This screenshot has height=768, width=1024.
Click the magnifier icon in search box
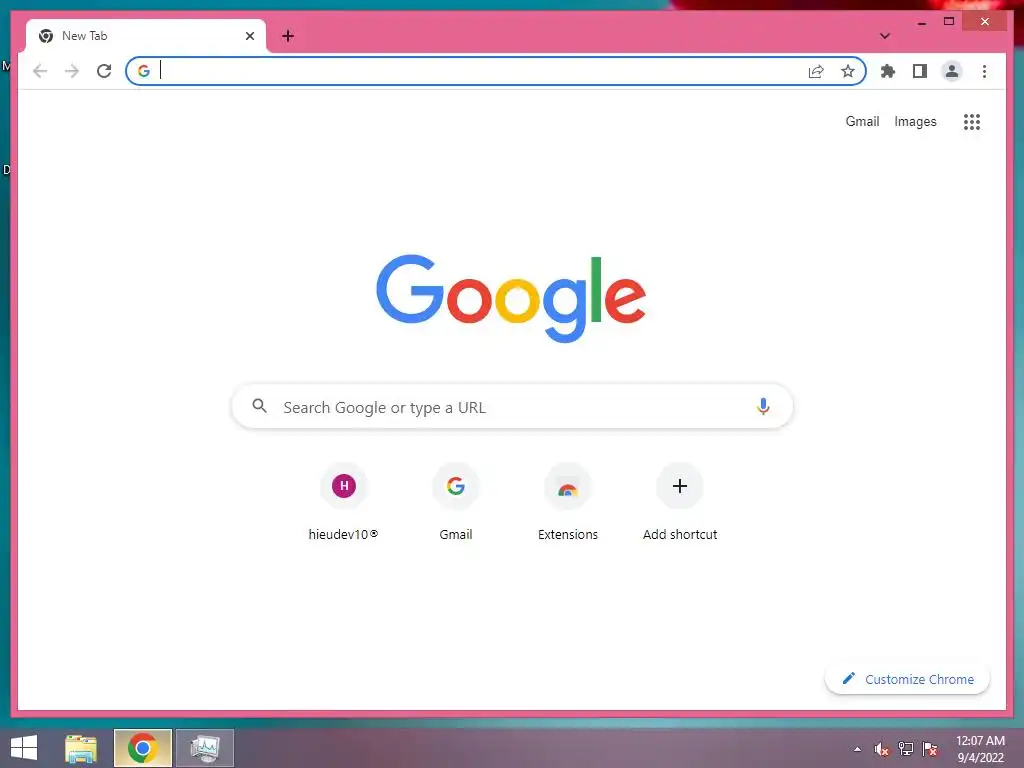pos(259,406)
